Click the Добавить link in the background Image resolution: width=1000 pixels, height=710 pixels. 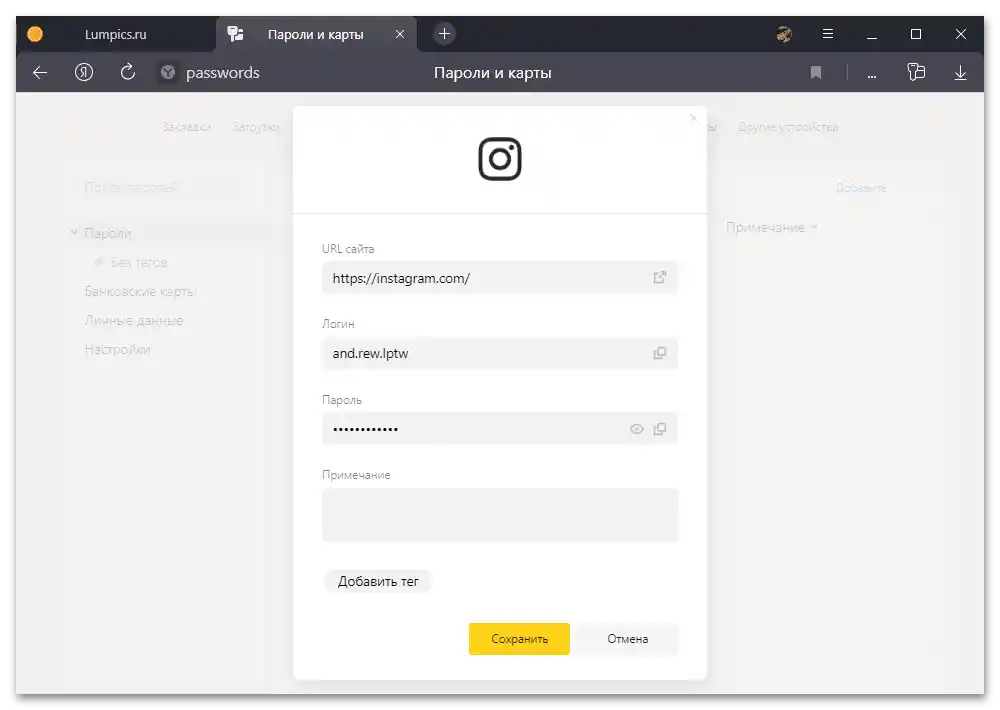pyautogui.click(x=860, y=188)
